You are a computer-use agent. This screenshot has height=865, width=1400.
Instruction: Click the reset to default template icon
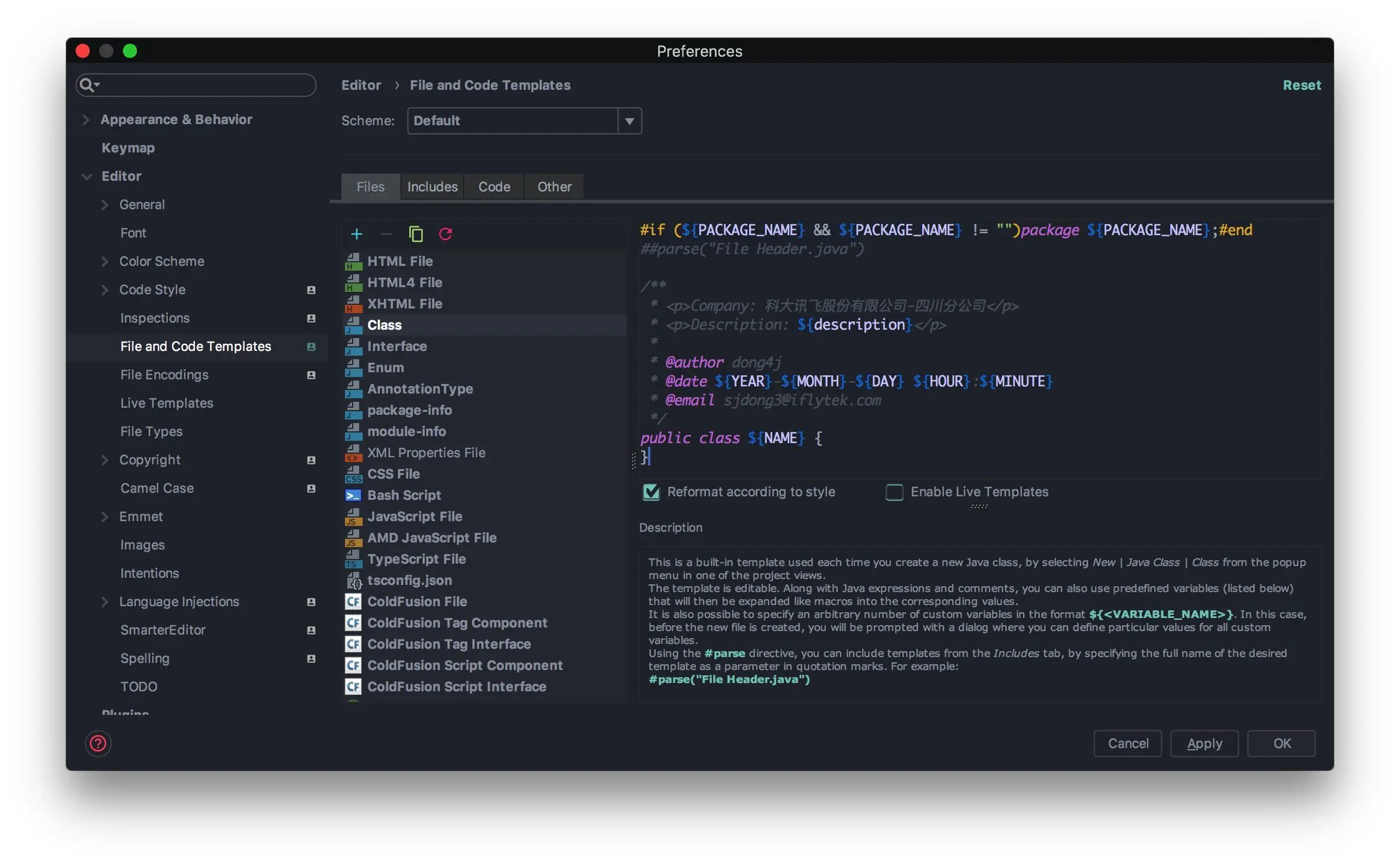point(445,234)
